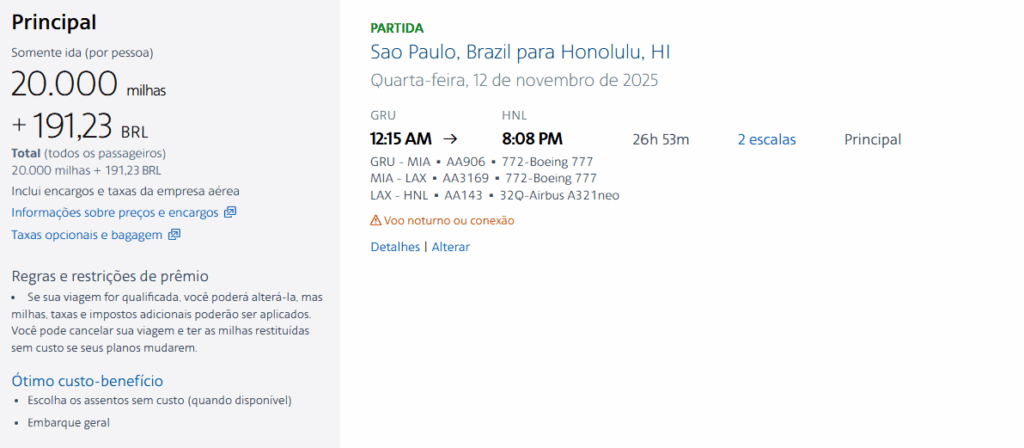Click the arrow between departure and arrival times
Image resolution: width=1024 pixels, height=448 pixels.
(x=450, y=139)
